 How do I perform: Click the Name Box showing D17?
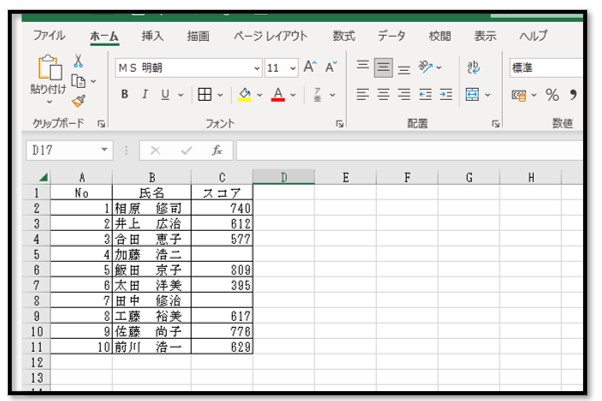click(x=69, y=150)
